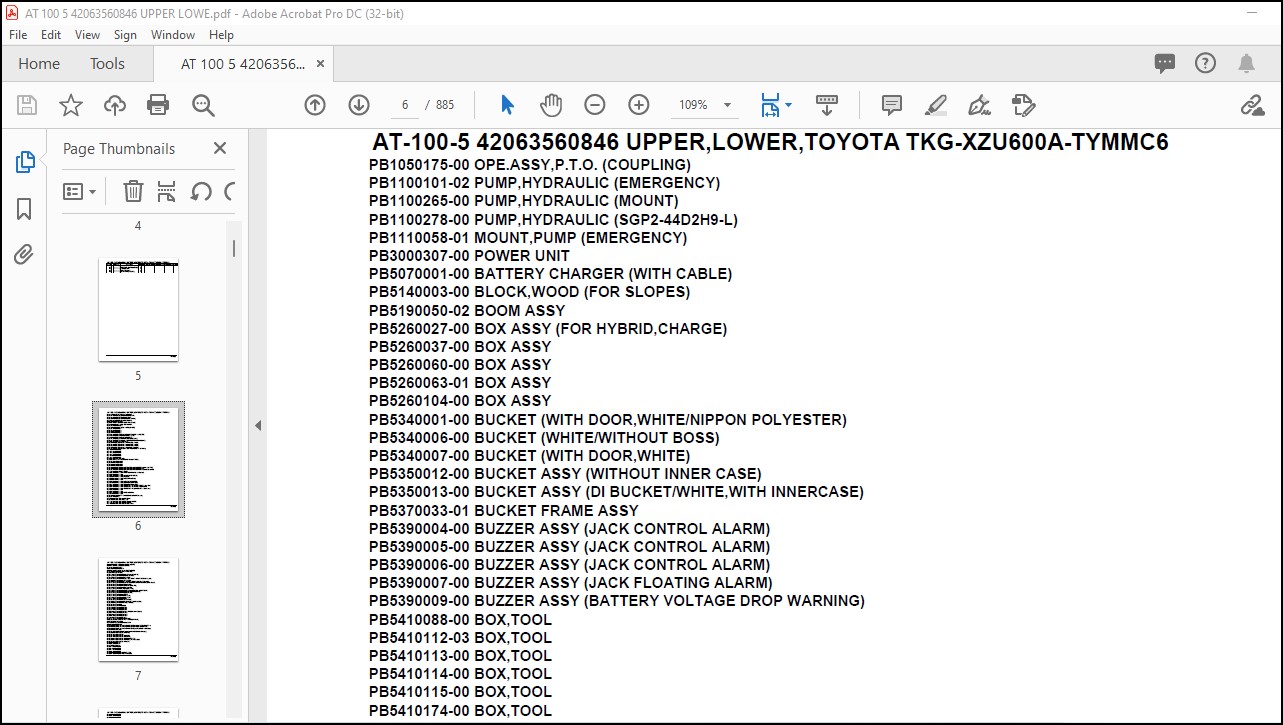Image resolution: width=1283 pixels, height=725 pixels.
Task: Collapse the navigation pane with the arrow
Action: (257, 426)
